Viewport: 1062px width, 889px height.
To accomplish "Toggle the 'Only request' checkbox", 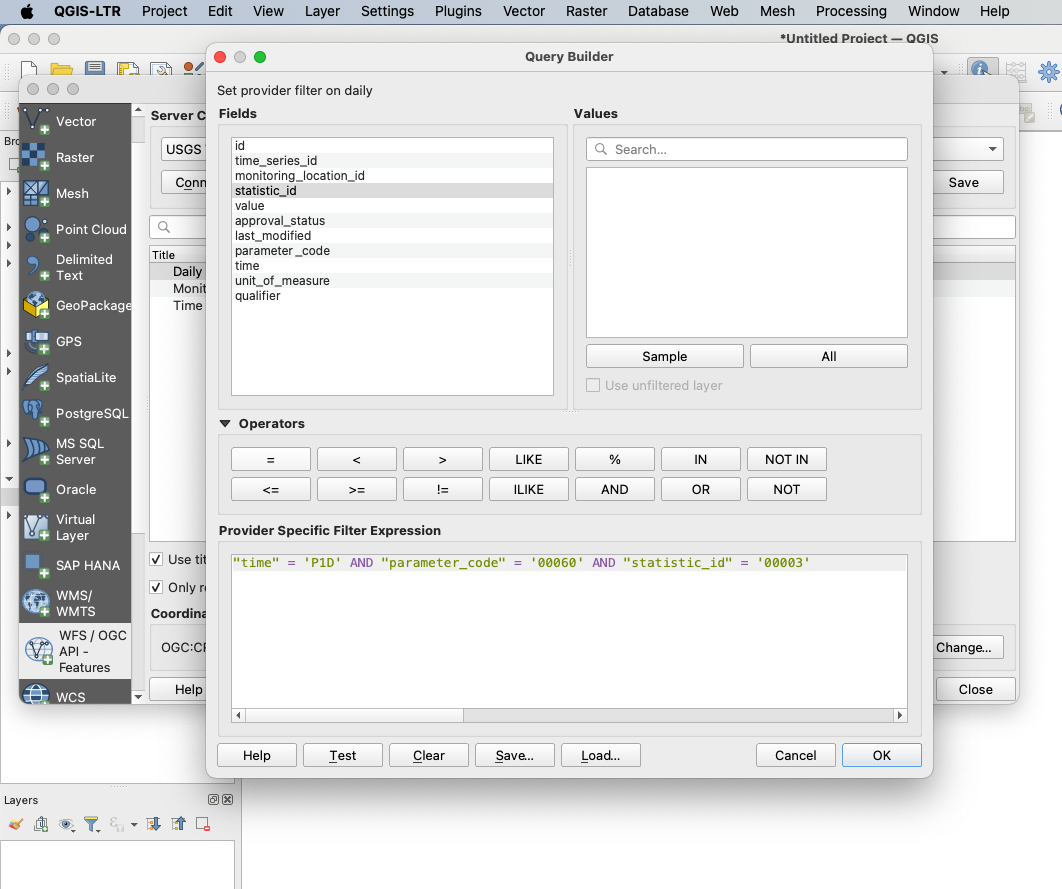I will click(x=156, y=587).
